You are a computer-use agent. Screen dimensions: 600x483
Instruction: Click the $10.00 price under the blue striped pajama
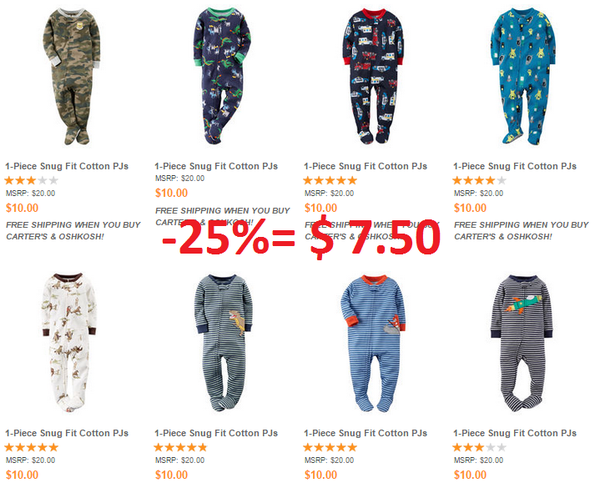tap(321, 475)
